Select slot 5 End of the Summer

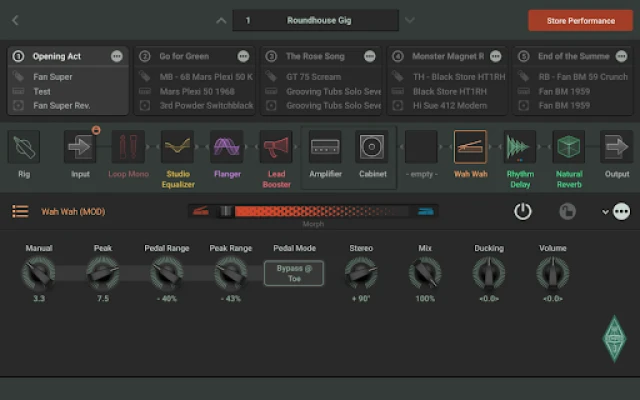[573, 80]
